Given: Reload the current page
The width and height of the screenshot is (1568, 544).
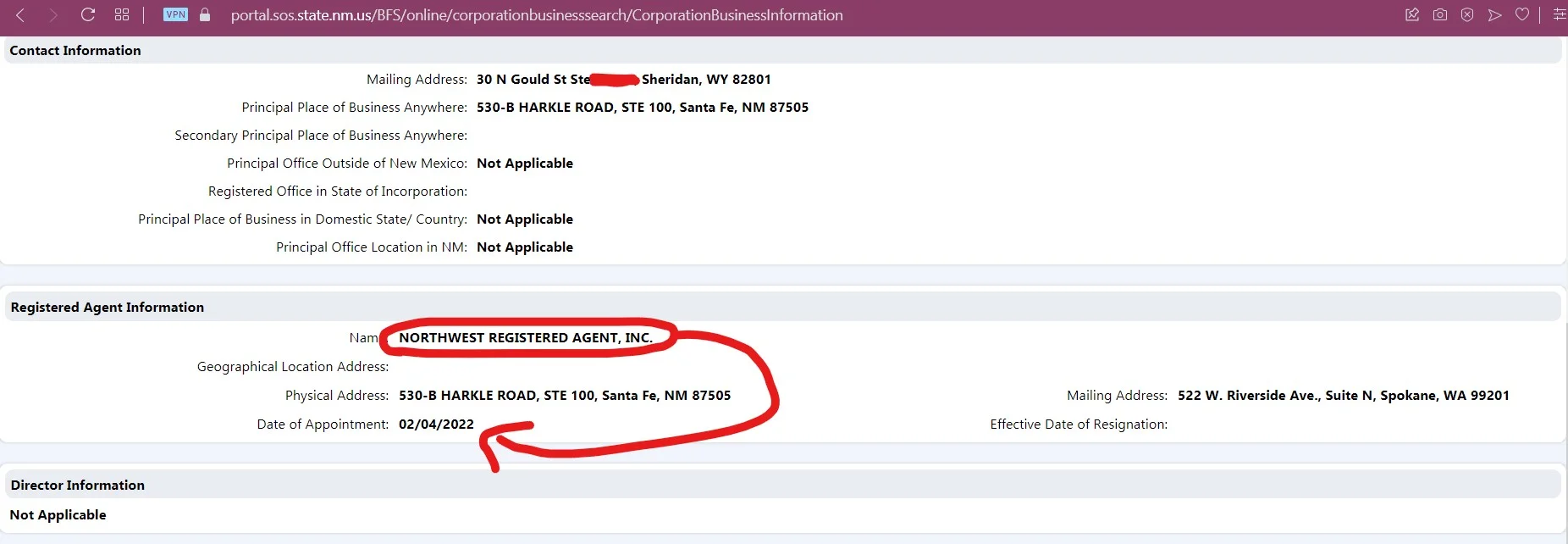Looking at the screenshot, I should coord(87,15).
